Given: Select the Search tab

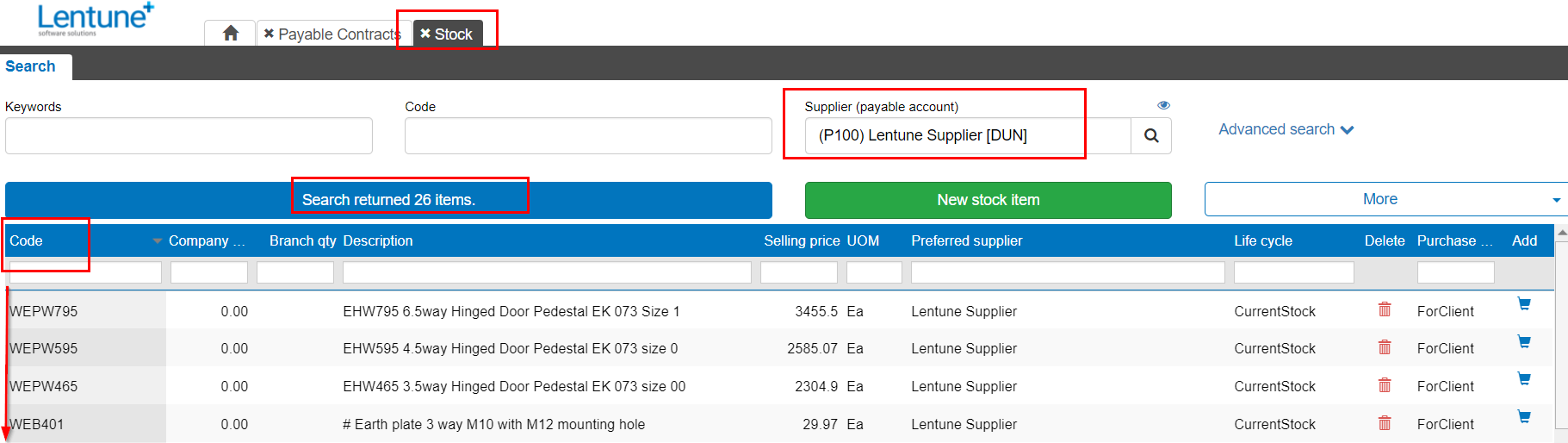Looking at the screenshot, I should [31, 66].
